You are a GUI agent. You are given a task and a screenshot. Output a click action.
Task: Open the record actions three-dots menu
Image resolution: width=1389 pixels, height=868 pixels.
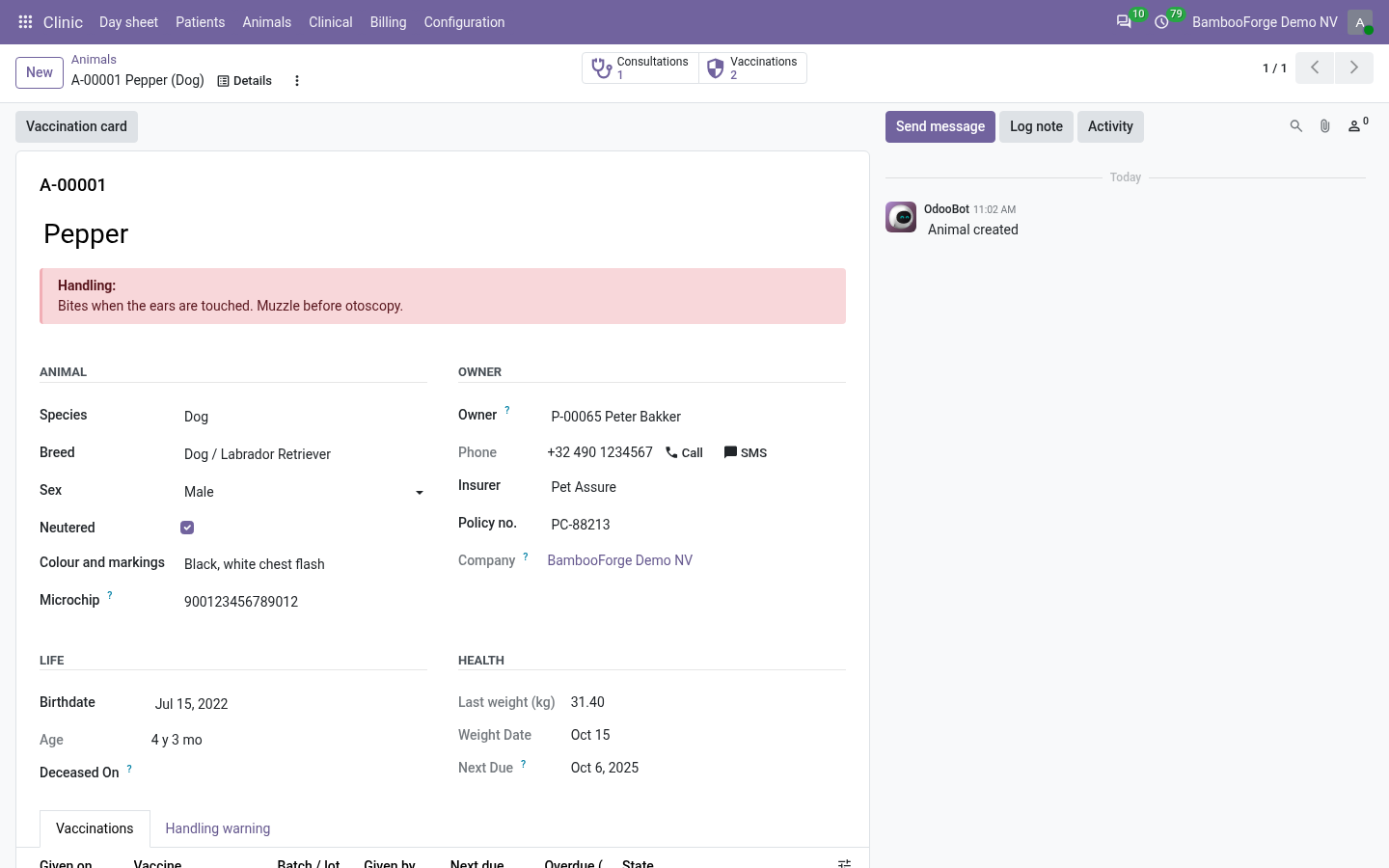click(x=297, y=81)
